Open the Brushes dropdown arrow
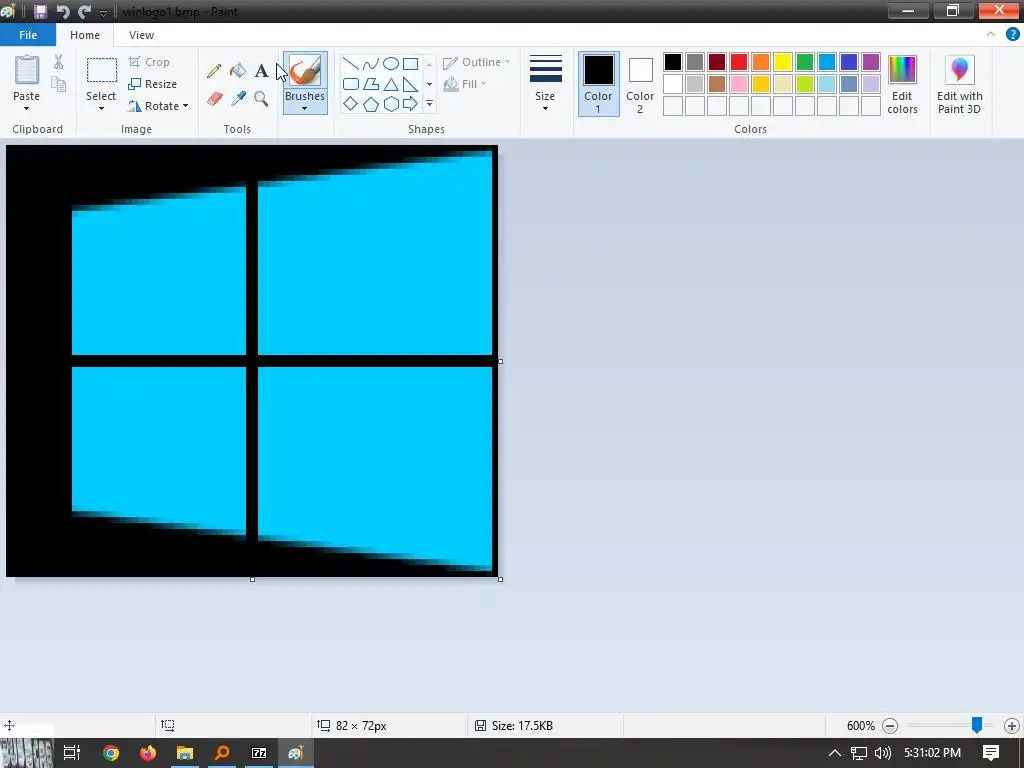1024x768 pixels. 305,108
